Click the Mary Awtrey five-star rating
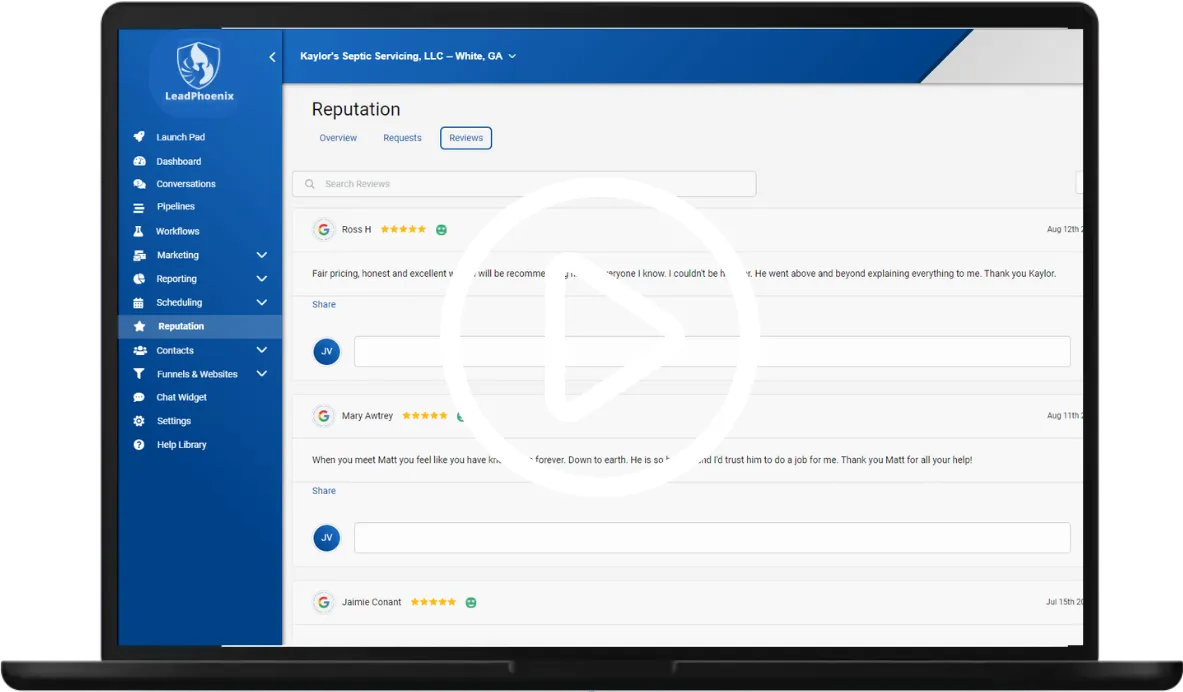The width and height of the screenshot is (1183, 692). click(x=425, y=416)
